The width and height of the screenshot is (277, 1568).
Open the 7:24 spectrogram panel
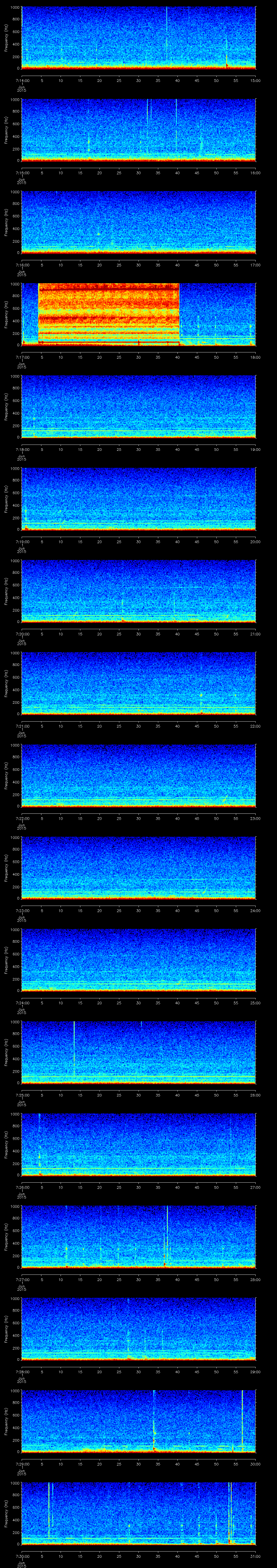pyautogui.click(x=138, y=960)
